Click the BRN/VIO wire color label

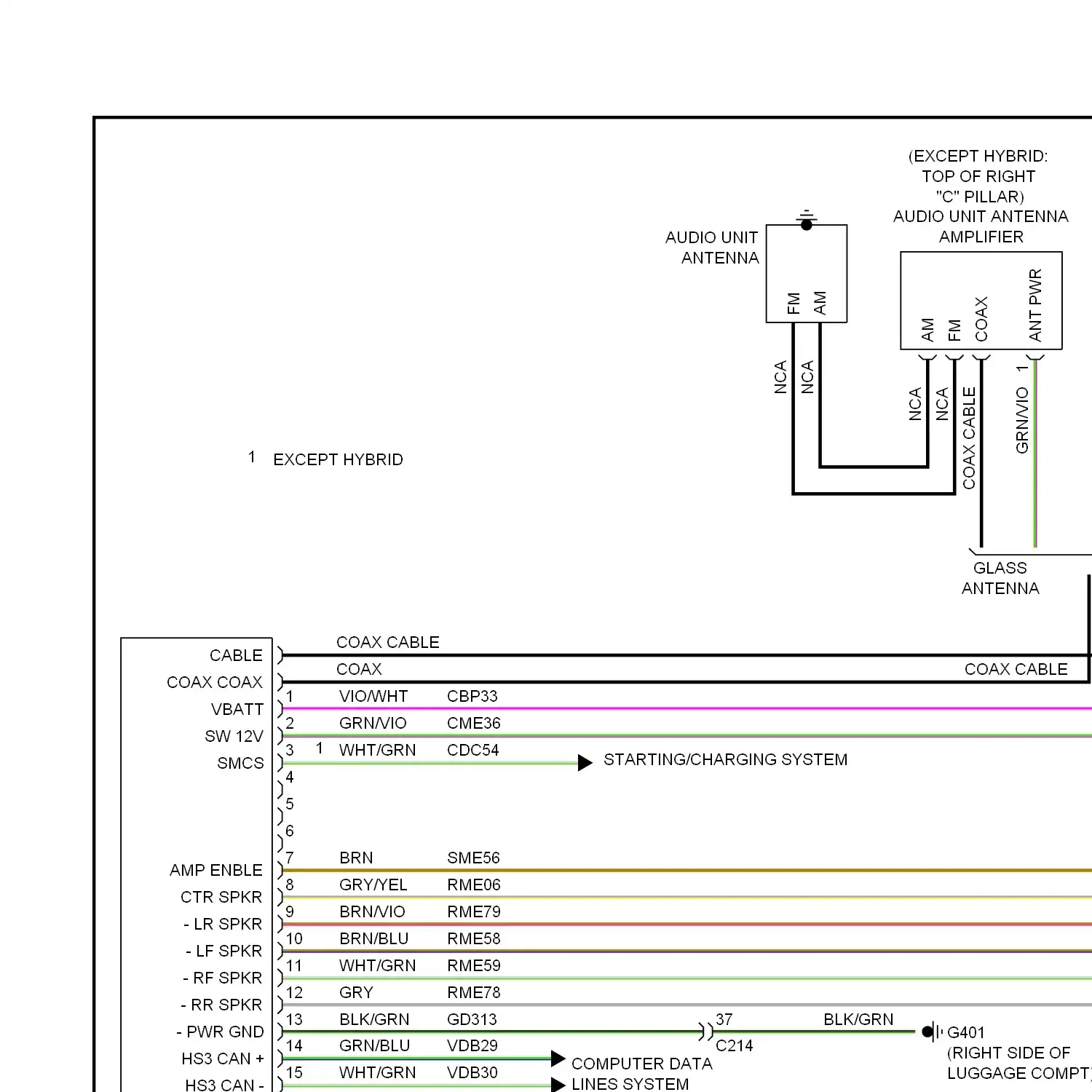[x=372, y=911]
